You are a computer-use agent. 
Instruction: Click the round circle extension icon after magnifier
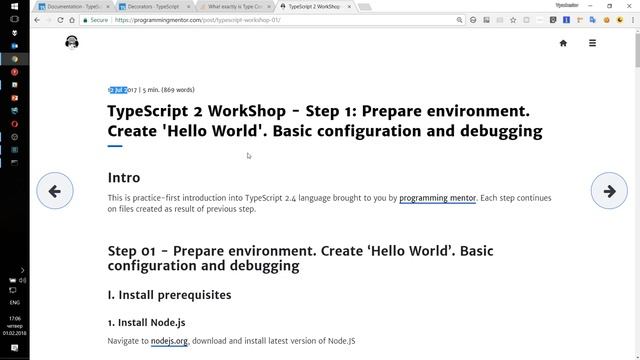tap(473, 20)
